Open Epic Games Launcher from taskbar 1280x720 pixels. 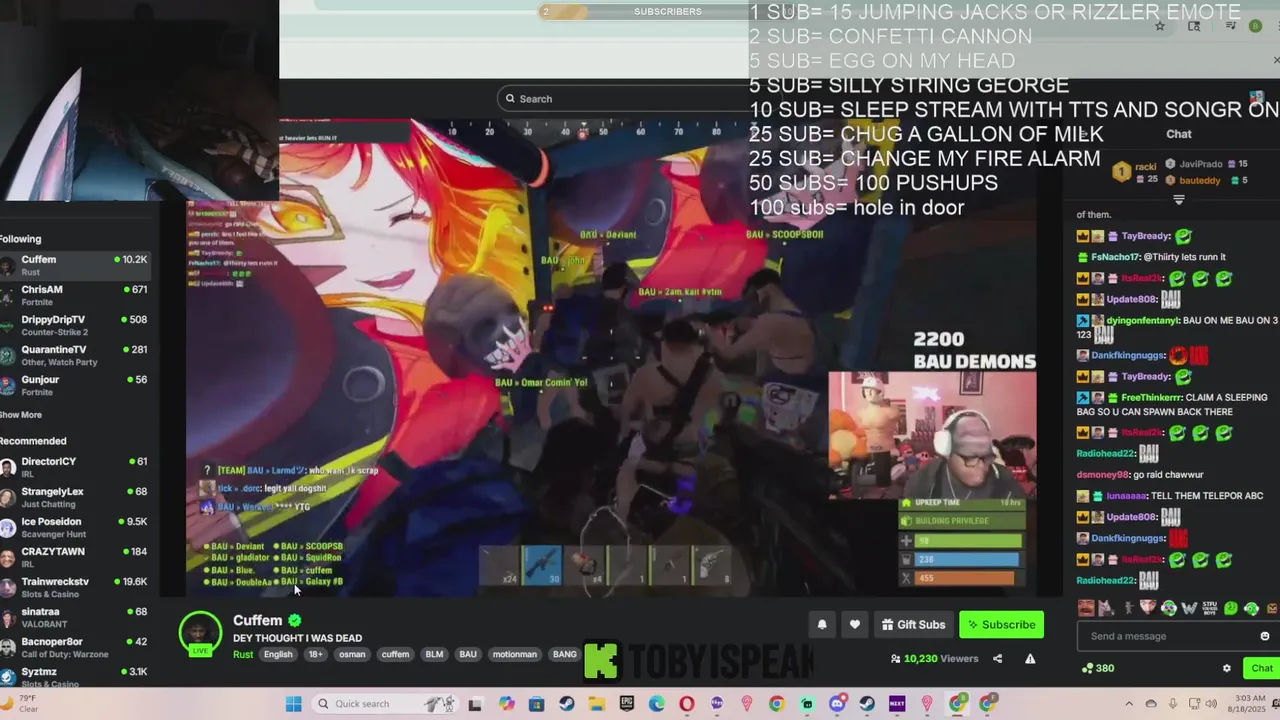coord(627,704)
